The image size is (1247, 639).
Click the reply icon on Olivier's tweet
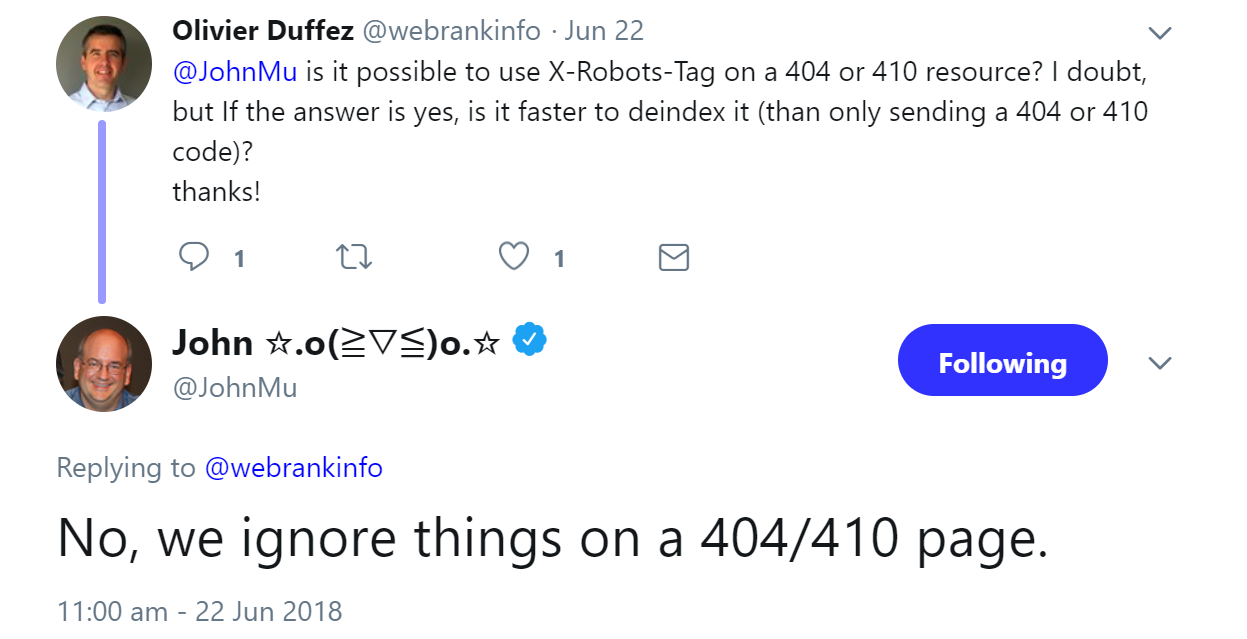coord(196,257)
